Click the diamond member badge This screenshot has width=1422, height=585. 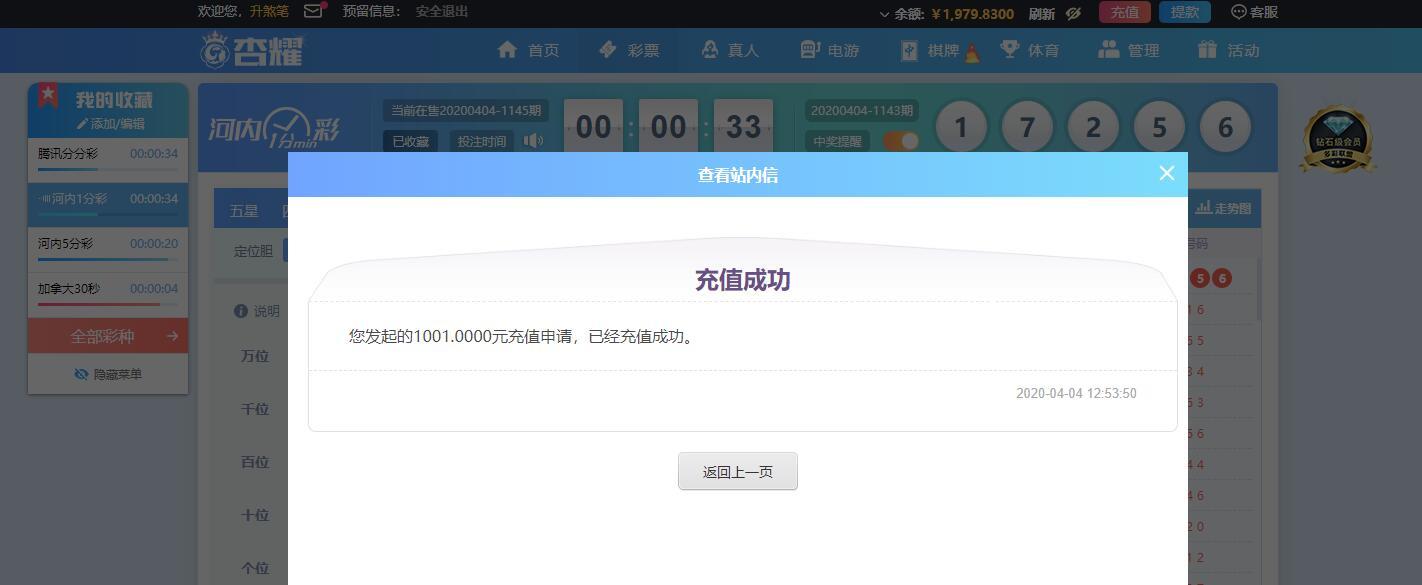(x=1338, y=140)
